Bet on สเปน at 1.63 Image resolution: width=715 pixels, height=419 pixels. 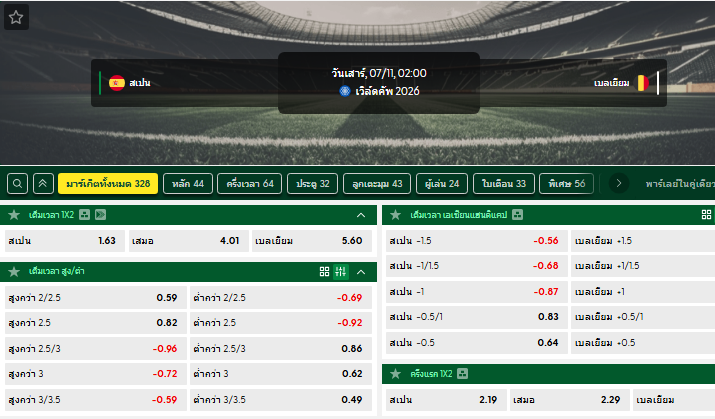pyautogui.click(x=64, y=241)
